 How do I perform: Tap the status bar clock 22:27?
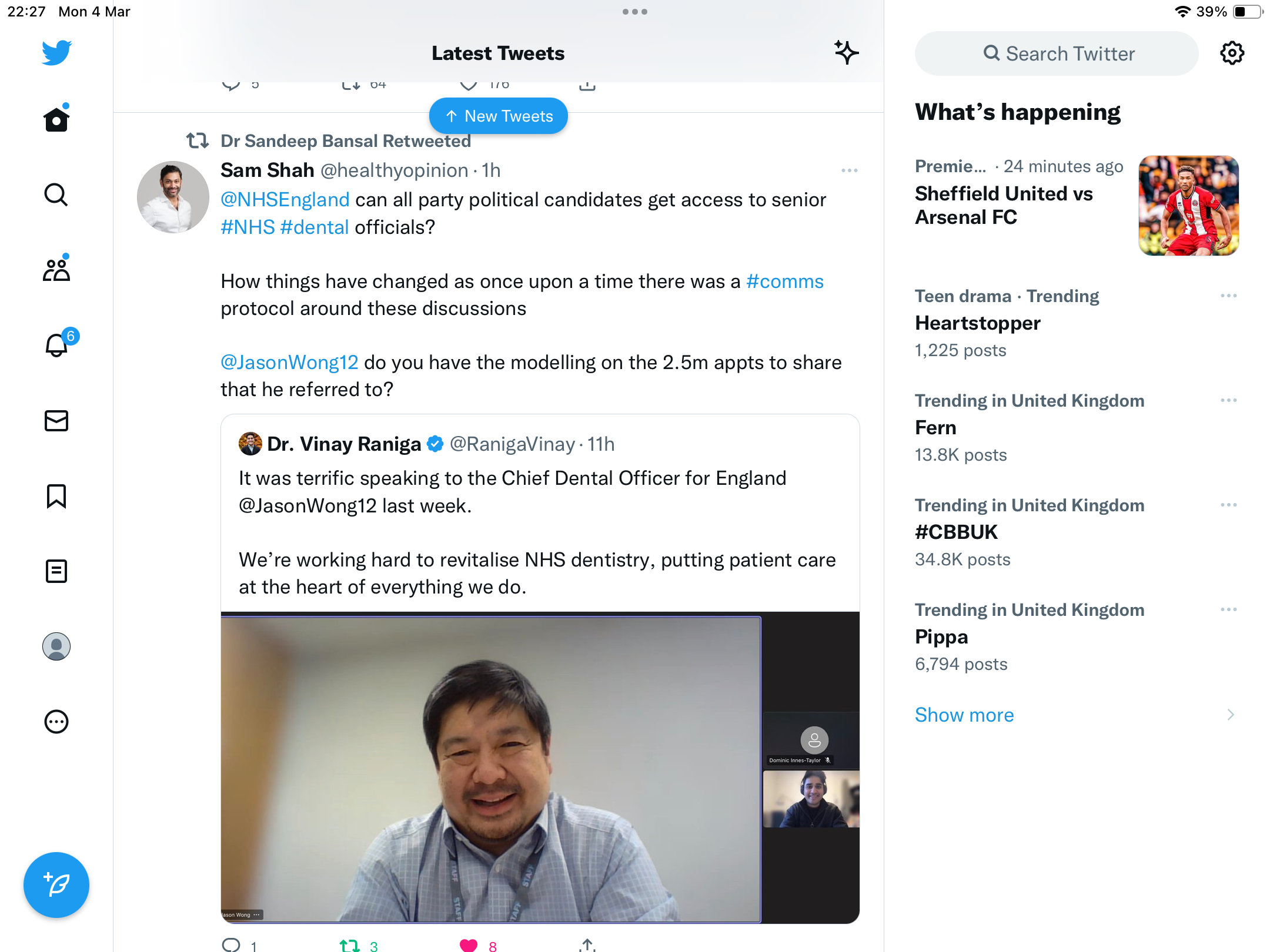(x=26, y=12)
